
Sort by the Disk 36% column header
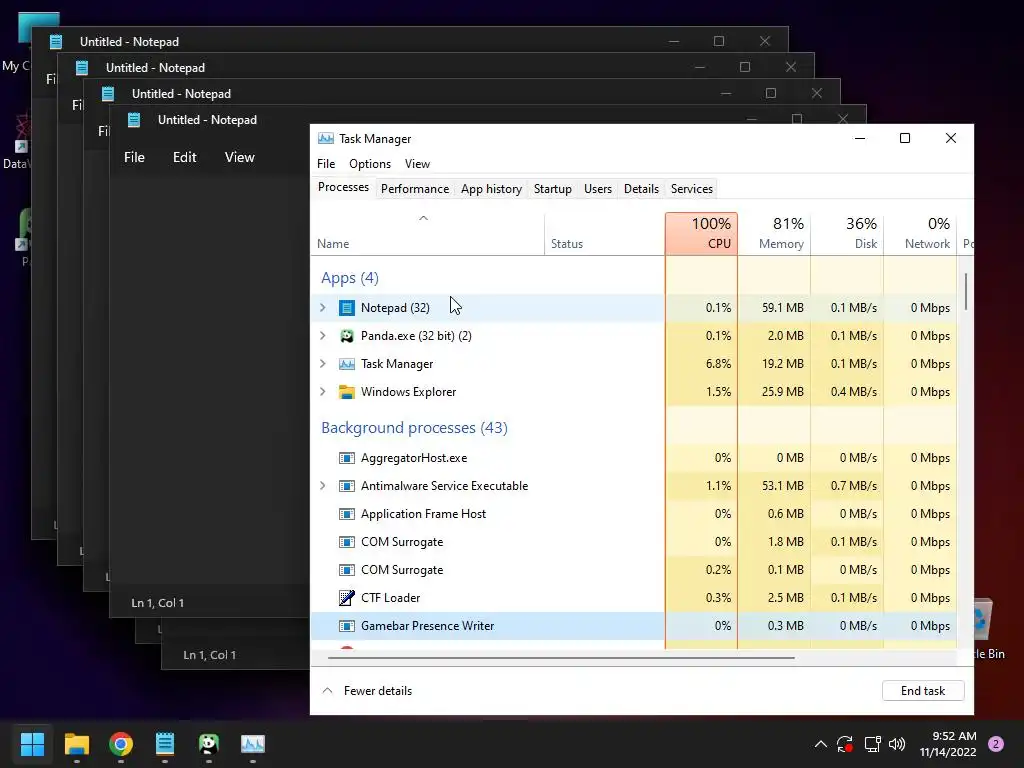click(847, 233)
